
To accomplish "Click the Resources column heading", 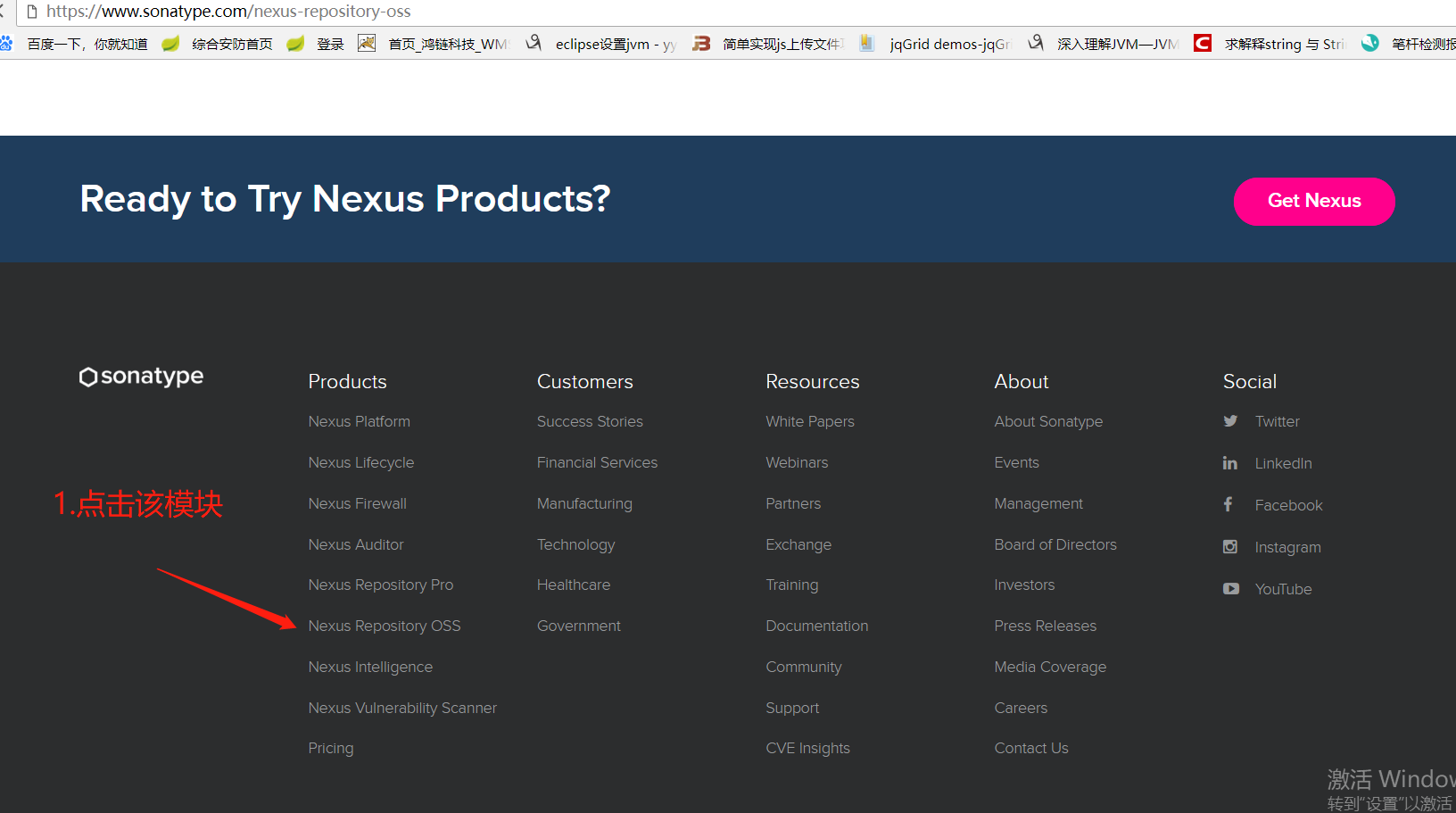I will (813, 382).
